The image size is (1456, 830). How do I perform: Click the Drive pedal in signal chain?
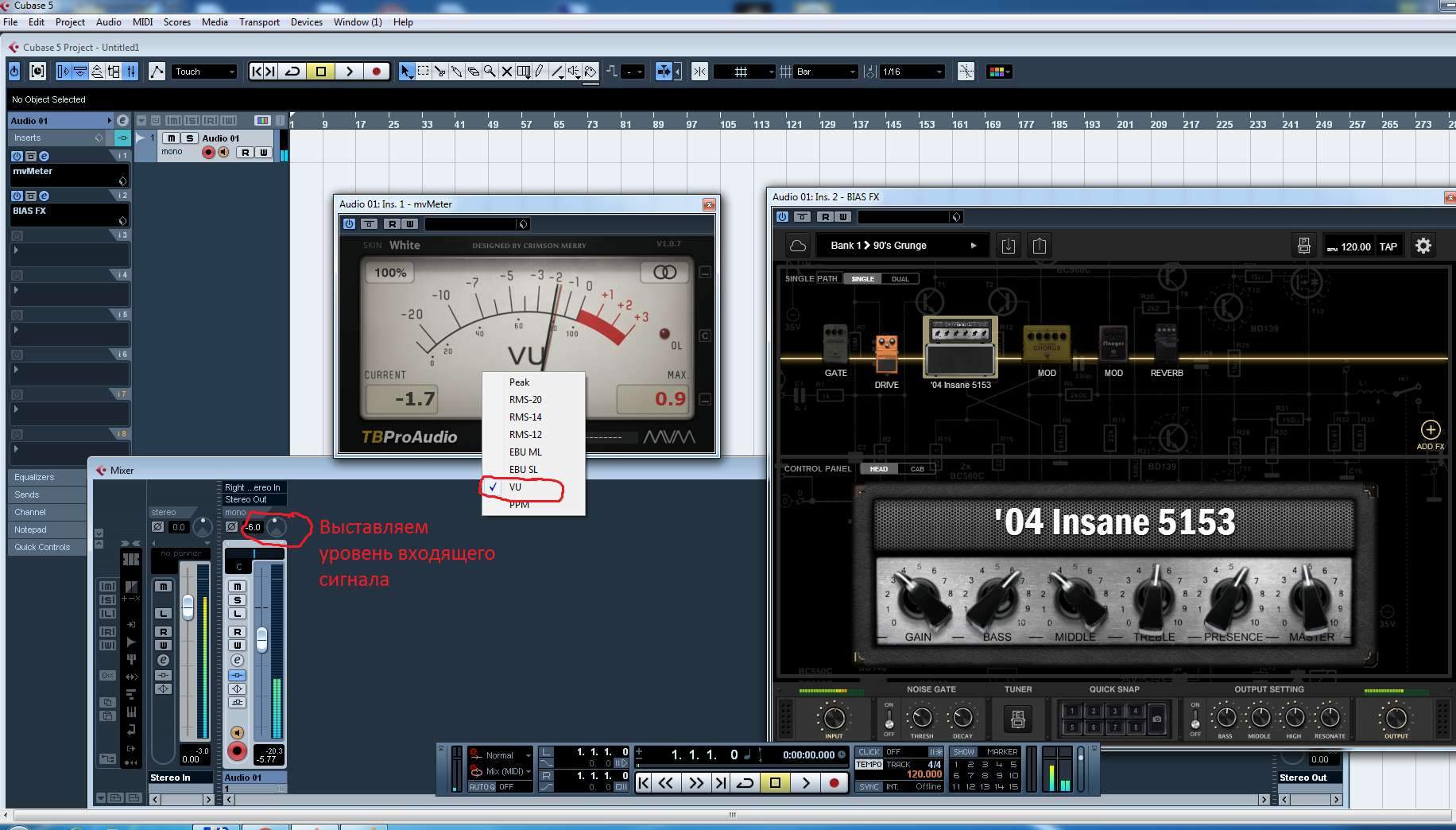pyautogui.click(x=886, y=355)
